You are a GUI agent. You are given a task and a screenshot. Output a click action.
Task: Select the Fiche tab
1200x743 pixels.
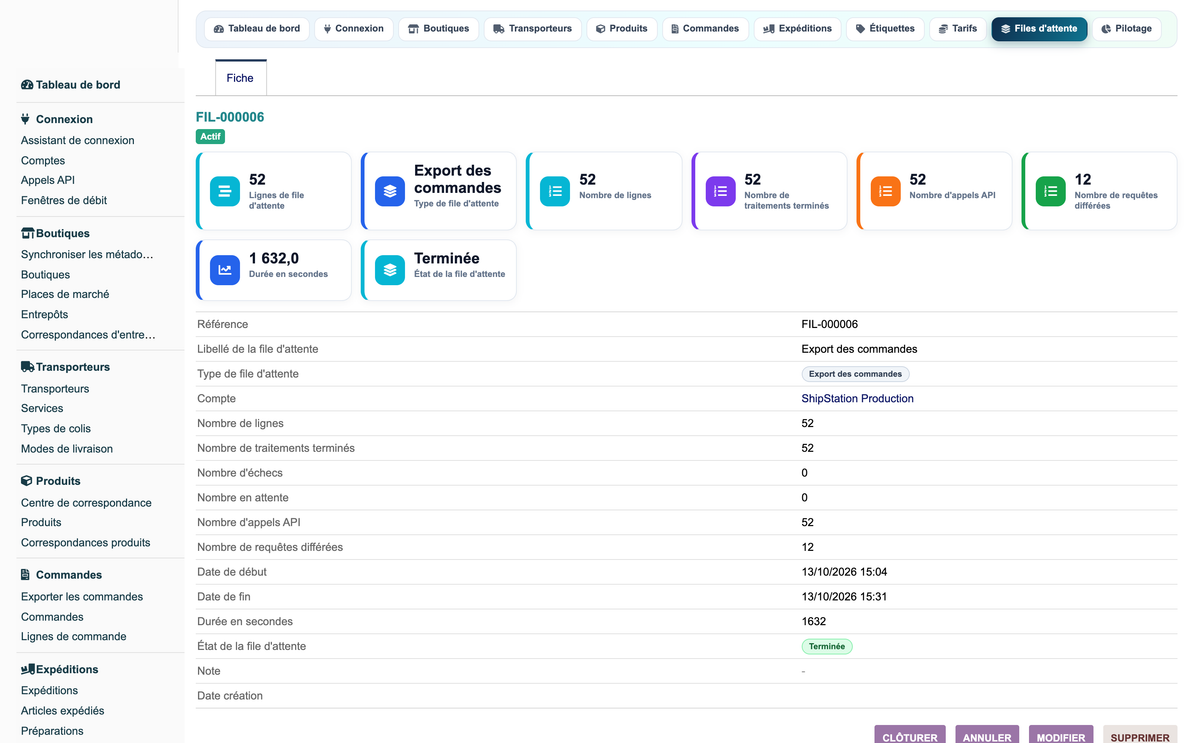click(x=240, y=78)
